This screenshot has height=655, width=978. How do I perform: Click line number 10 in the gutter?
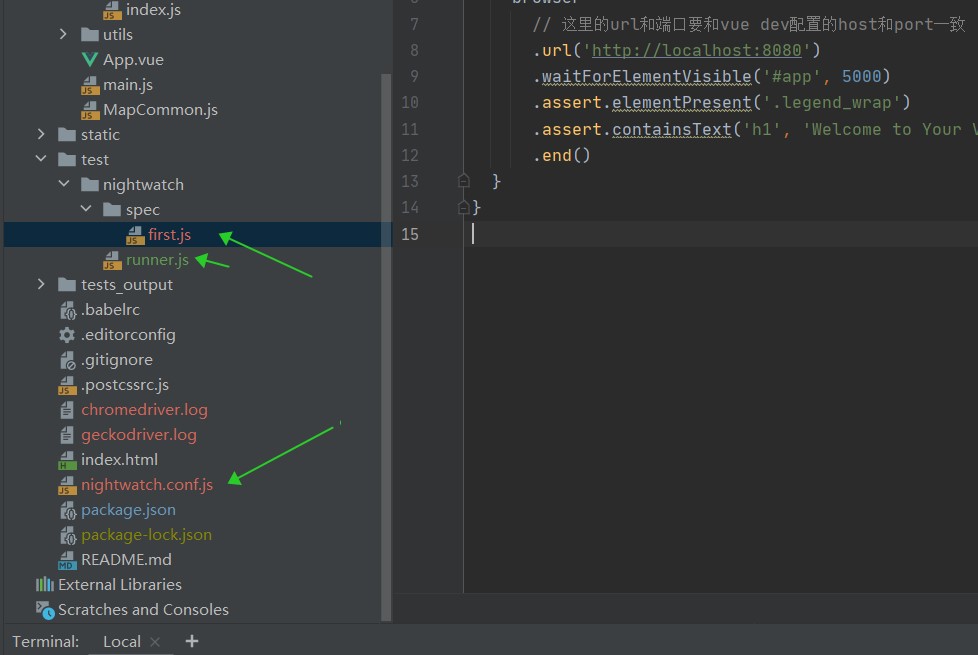coord(410,102)
